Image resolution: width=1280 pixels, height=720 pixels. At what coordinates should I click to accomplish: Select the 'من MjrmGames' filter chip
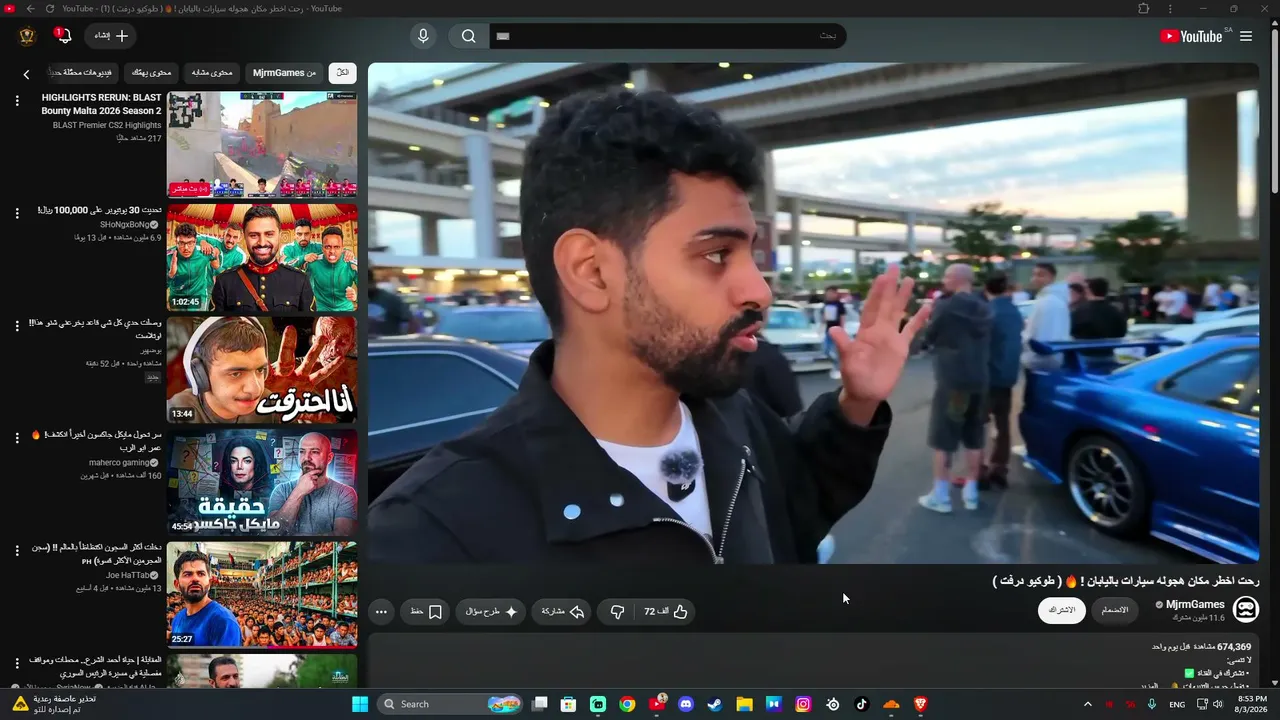284,73
